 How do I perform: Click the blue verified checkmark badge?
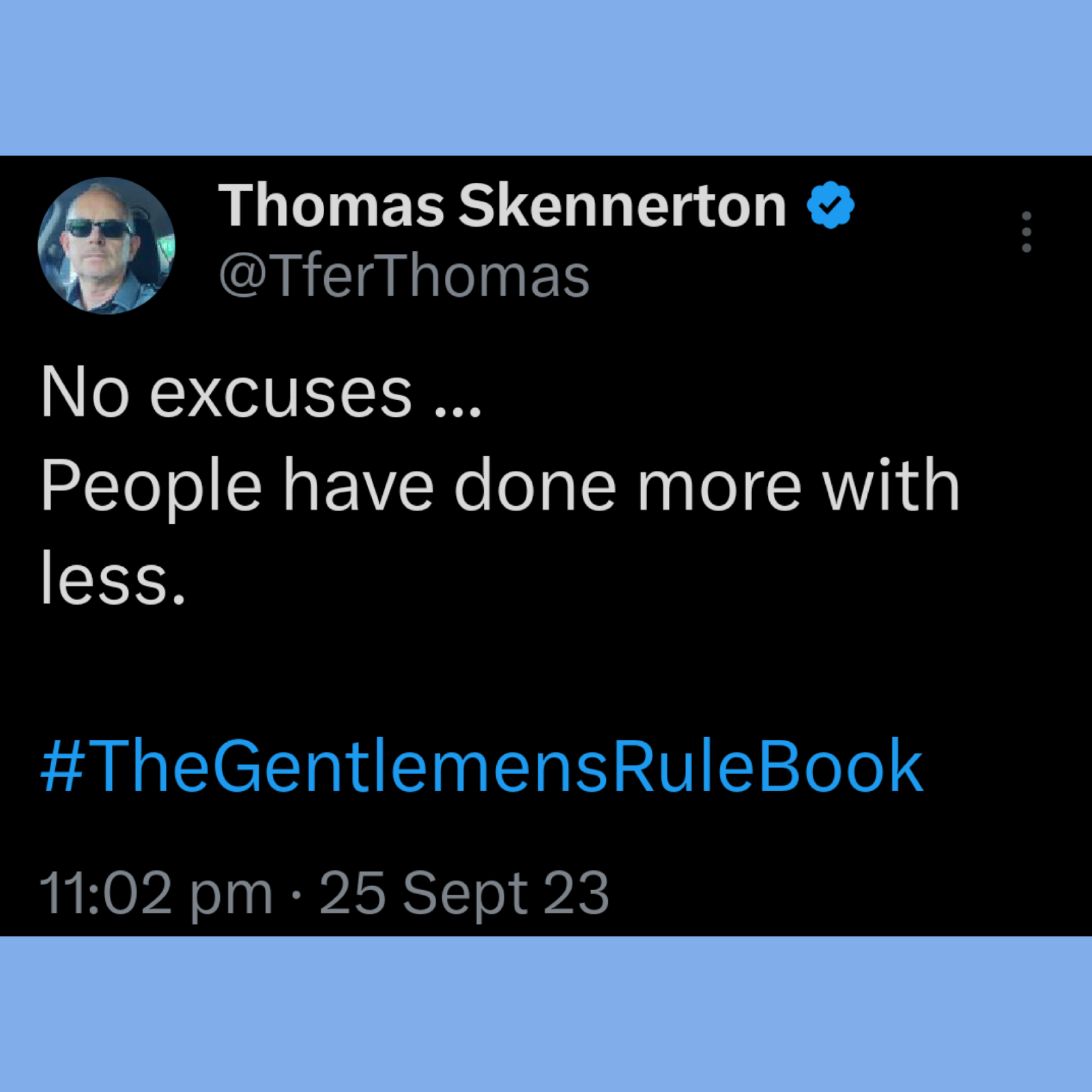830,205
